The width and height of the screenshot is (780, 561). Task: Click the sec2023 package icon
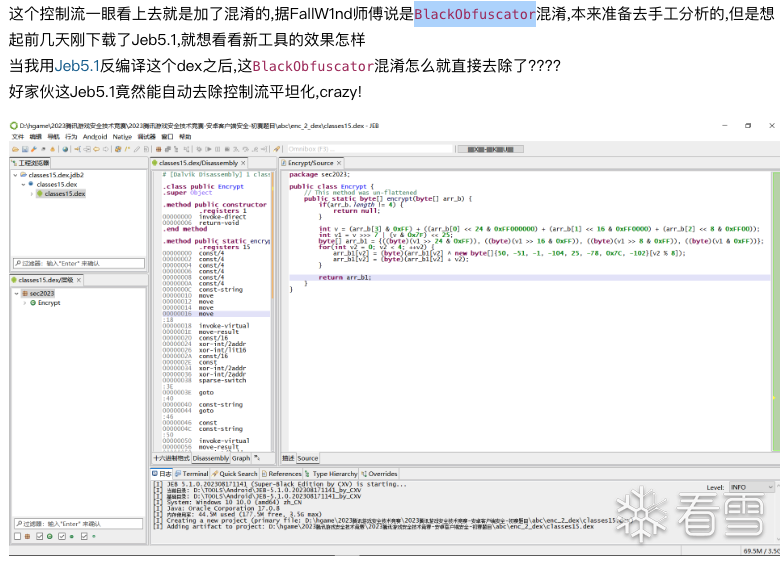tap(24, 293)
